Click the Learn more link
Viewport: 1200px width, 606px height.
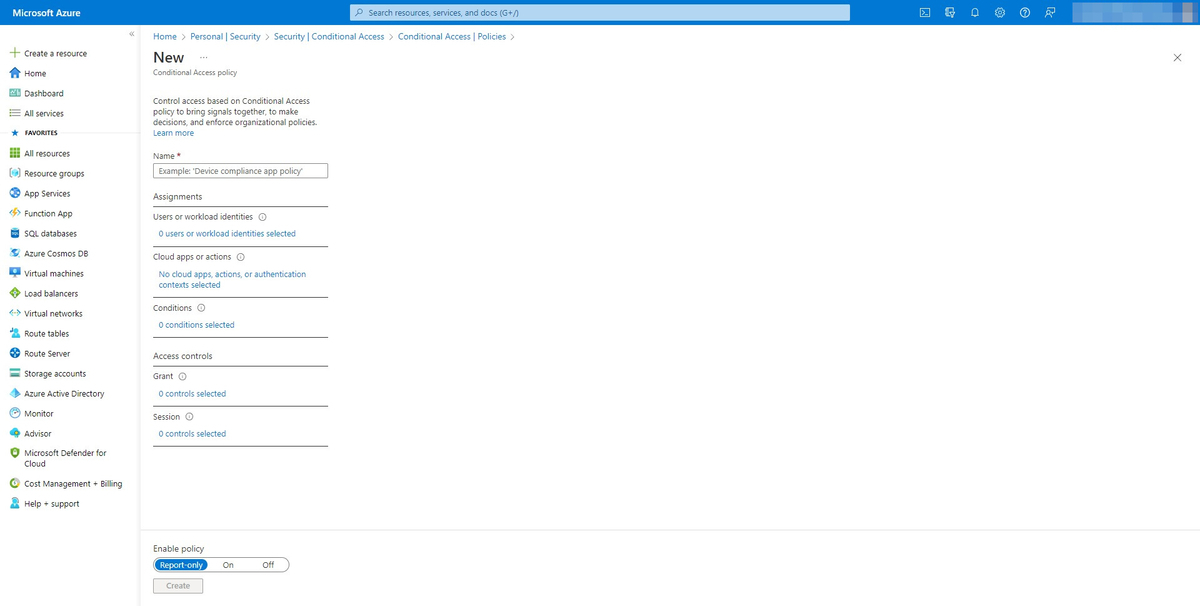pos(174,133)
